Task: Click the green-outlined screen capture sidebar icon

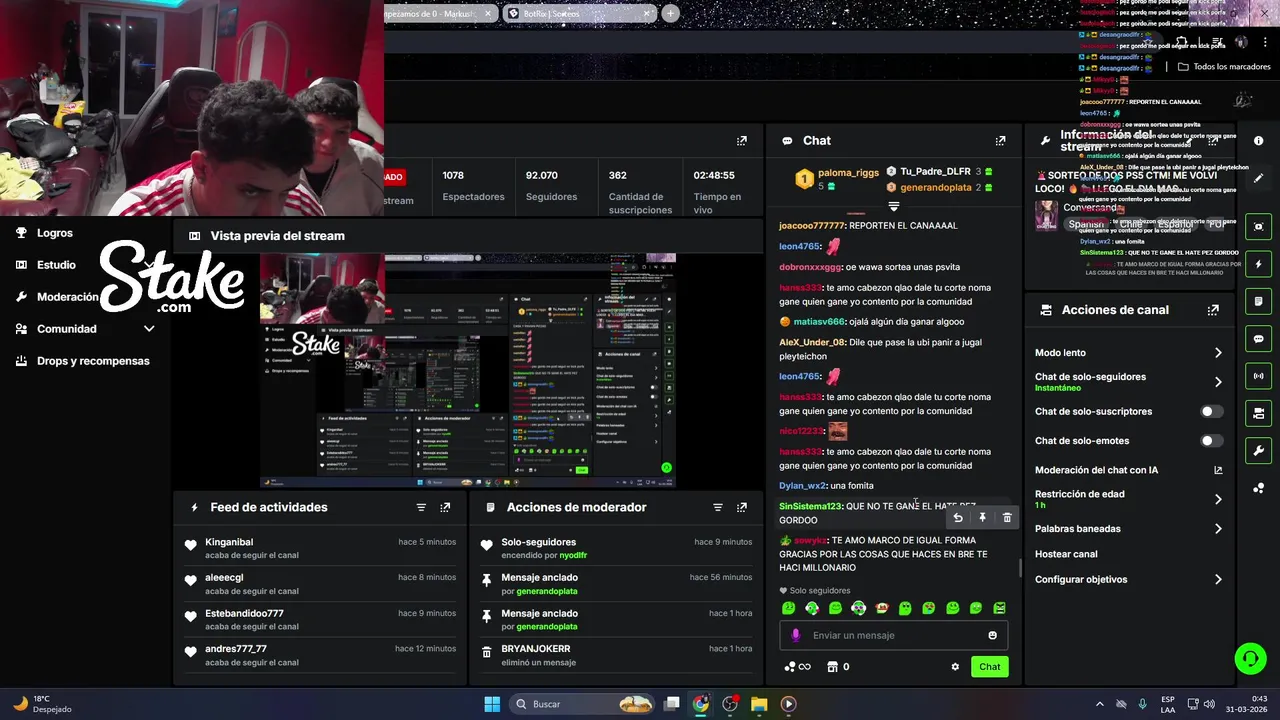Action: (1258, 227)
